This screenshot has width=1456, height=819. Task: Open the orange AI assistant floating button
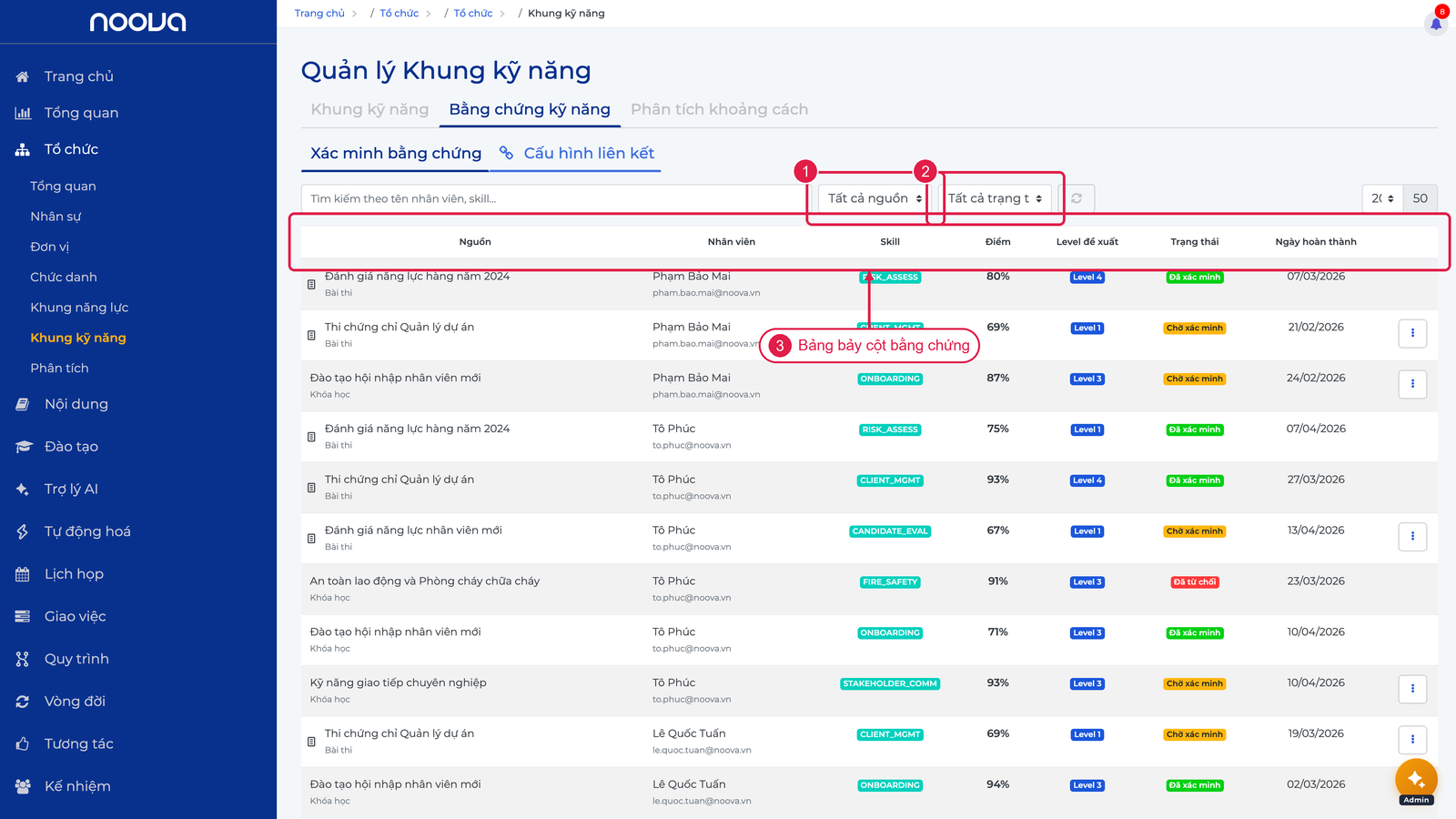tap(1416, 780)
